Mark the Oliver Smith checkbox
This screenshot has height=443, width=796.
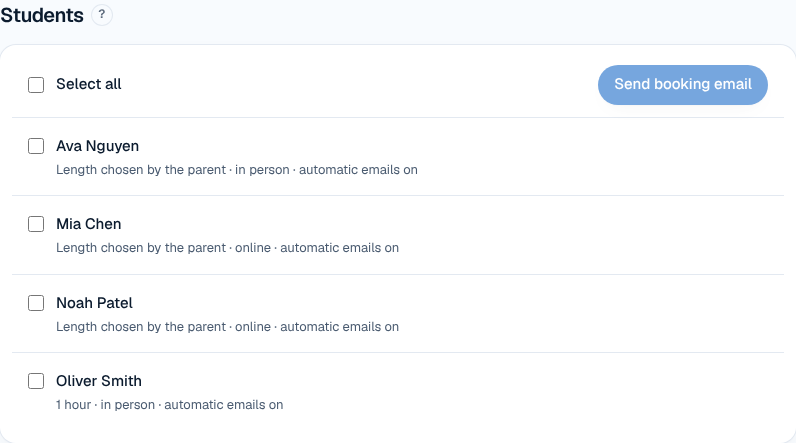(36, 381)
